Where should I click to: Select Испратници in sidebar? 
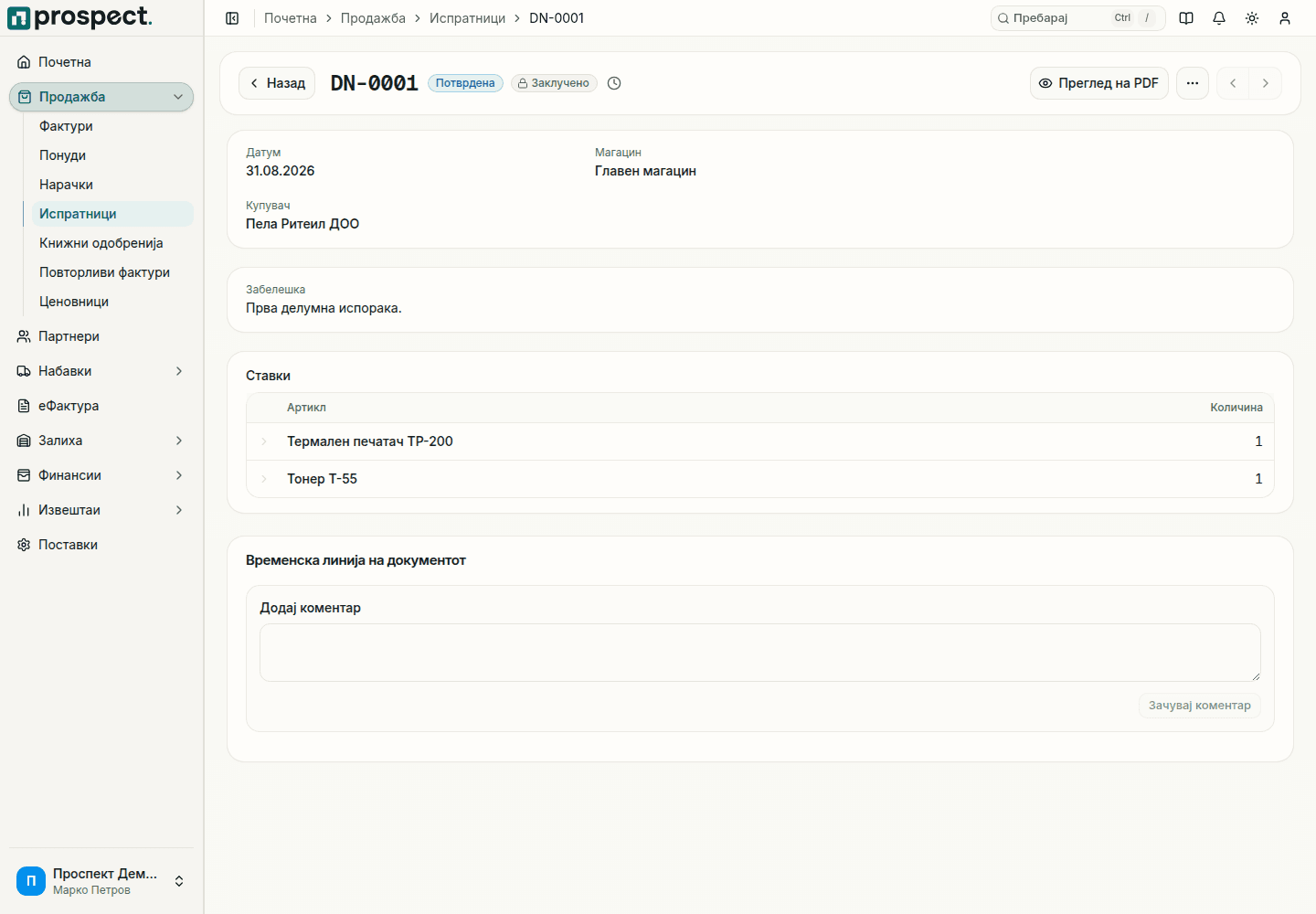112,214
